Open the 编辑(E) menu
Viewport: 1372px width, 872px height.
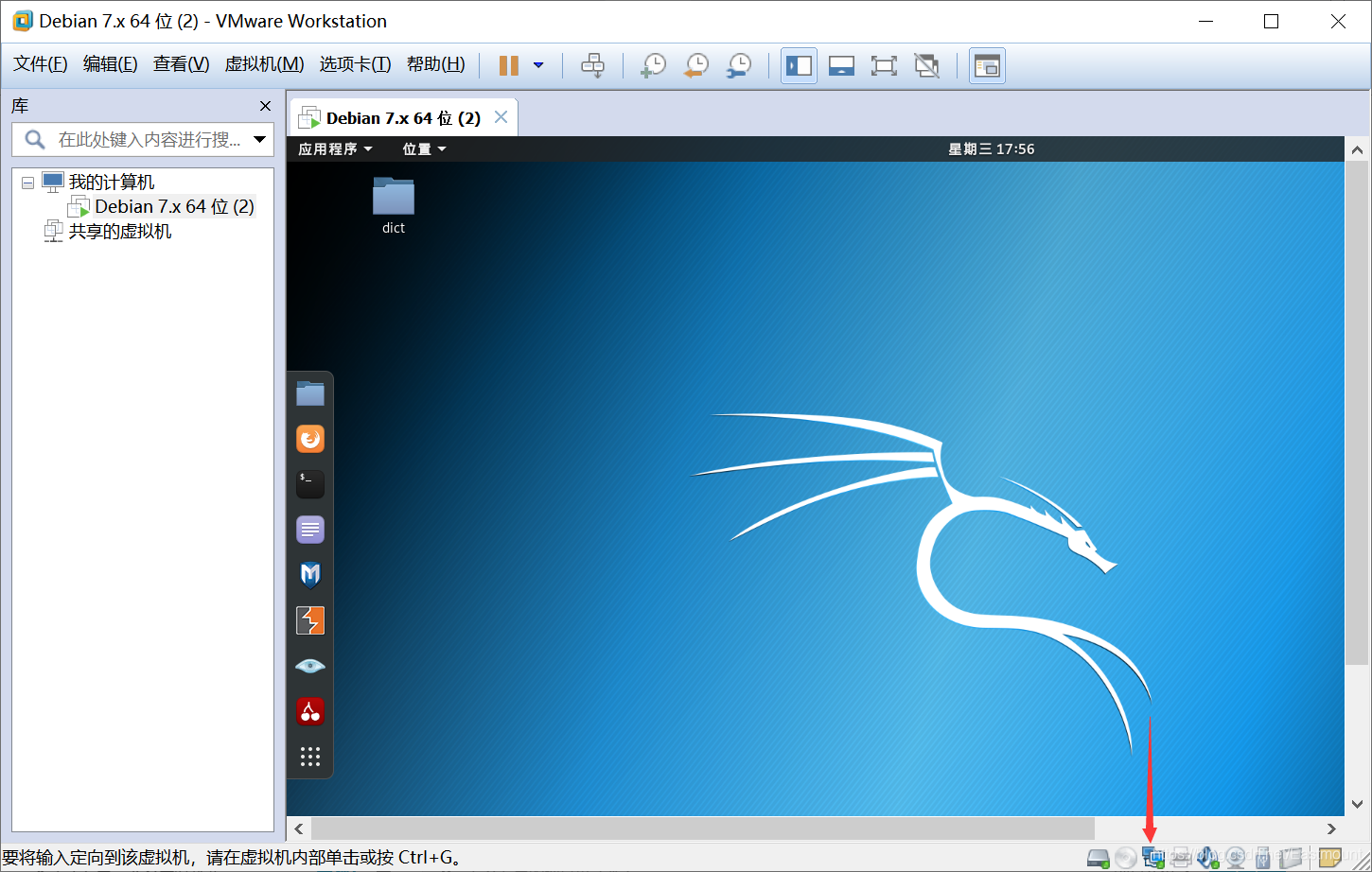coord(110,64)
